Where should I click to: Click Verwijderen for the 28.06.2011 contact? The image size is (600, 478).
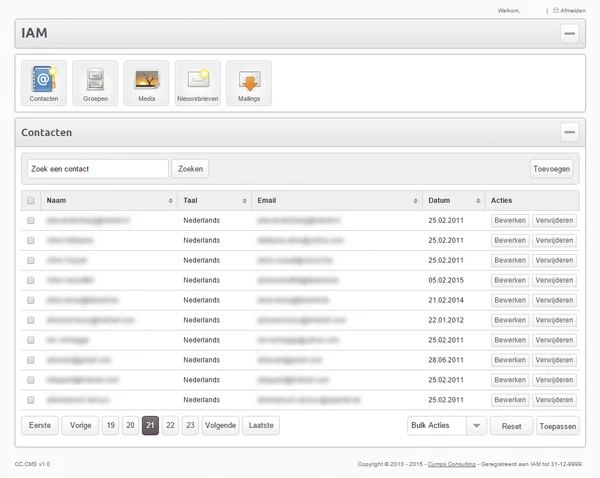(554, 360)
